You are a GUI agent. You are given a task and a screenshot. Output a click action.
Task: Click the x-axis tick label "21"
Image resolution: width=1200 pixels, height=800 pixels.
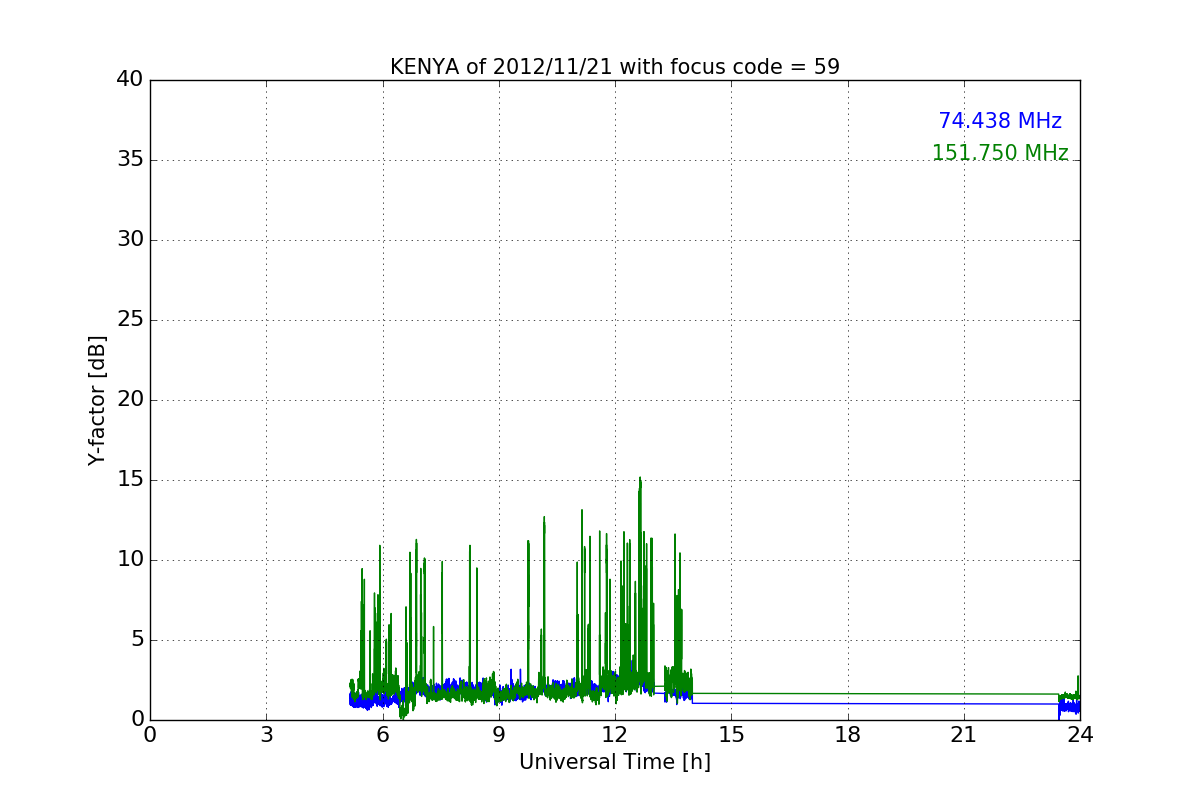click(964, 735)
